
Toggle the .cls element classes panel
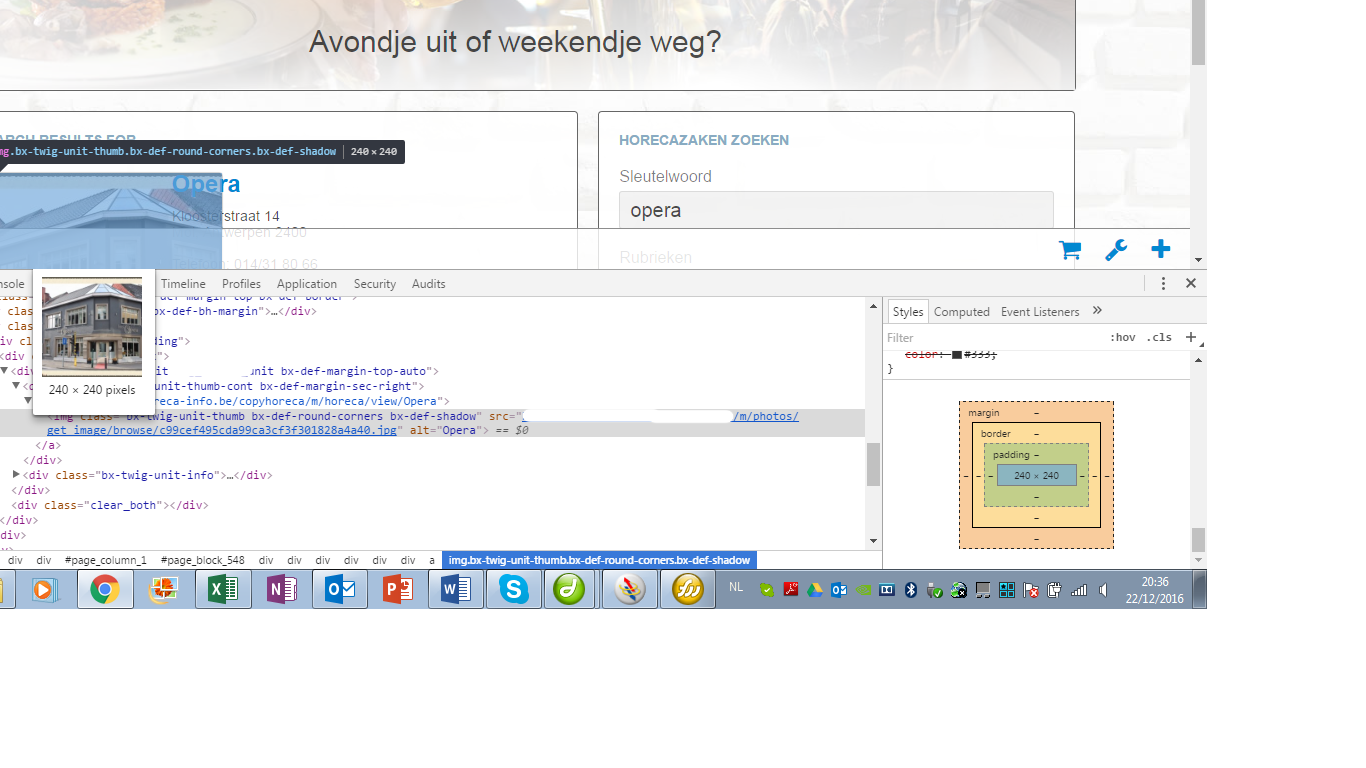click(1159, 338)
